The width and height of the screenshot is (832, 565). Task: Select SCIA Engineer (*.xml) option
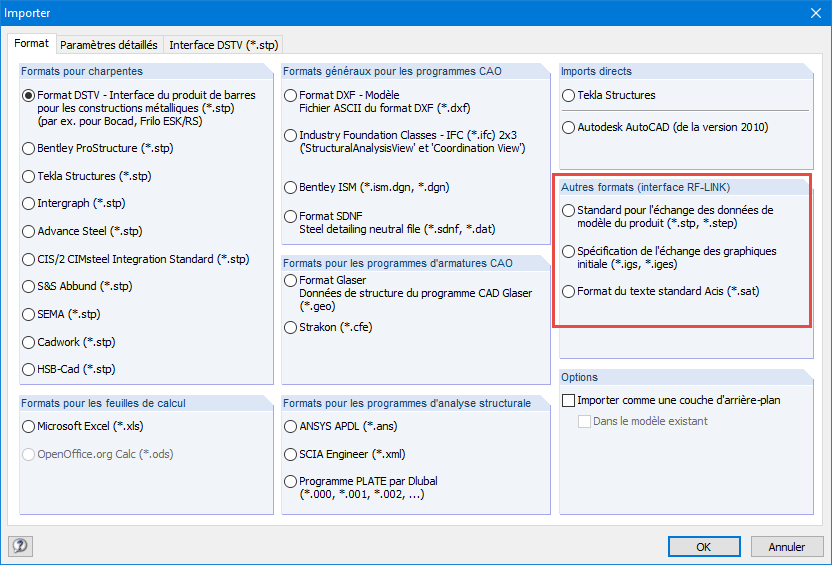[x=291, y=454]
